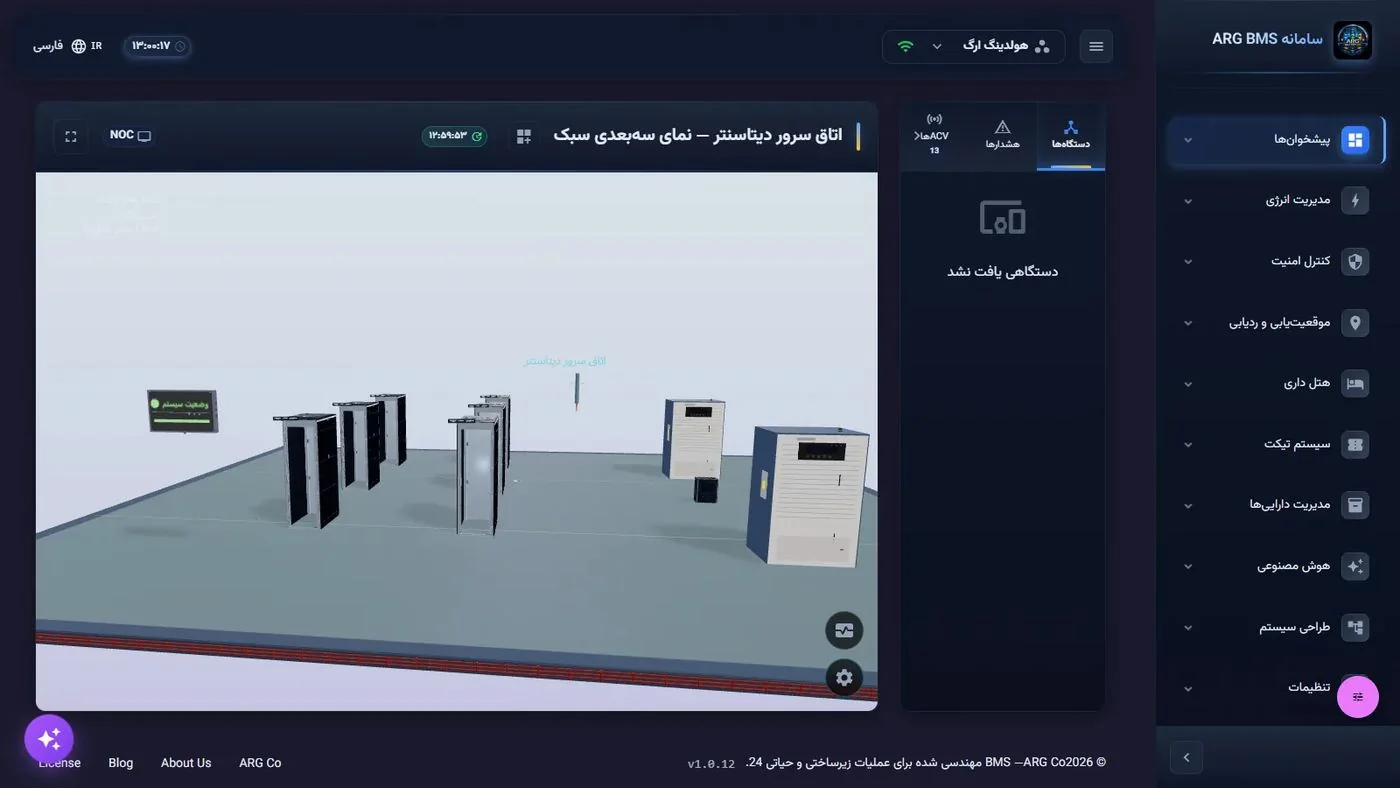Viewport: 1400px width, 788px height.
Task: Expand the سیستم تیکت menu chevron
Action: pyautogui.click(x=1188, y=445)
